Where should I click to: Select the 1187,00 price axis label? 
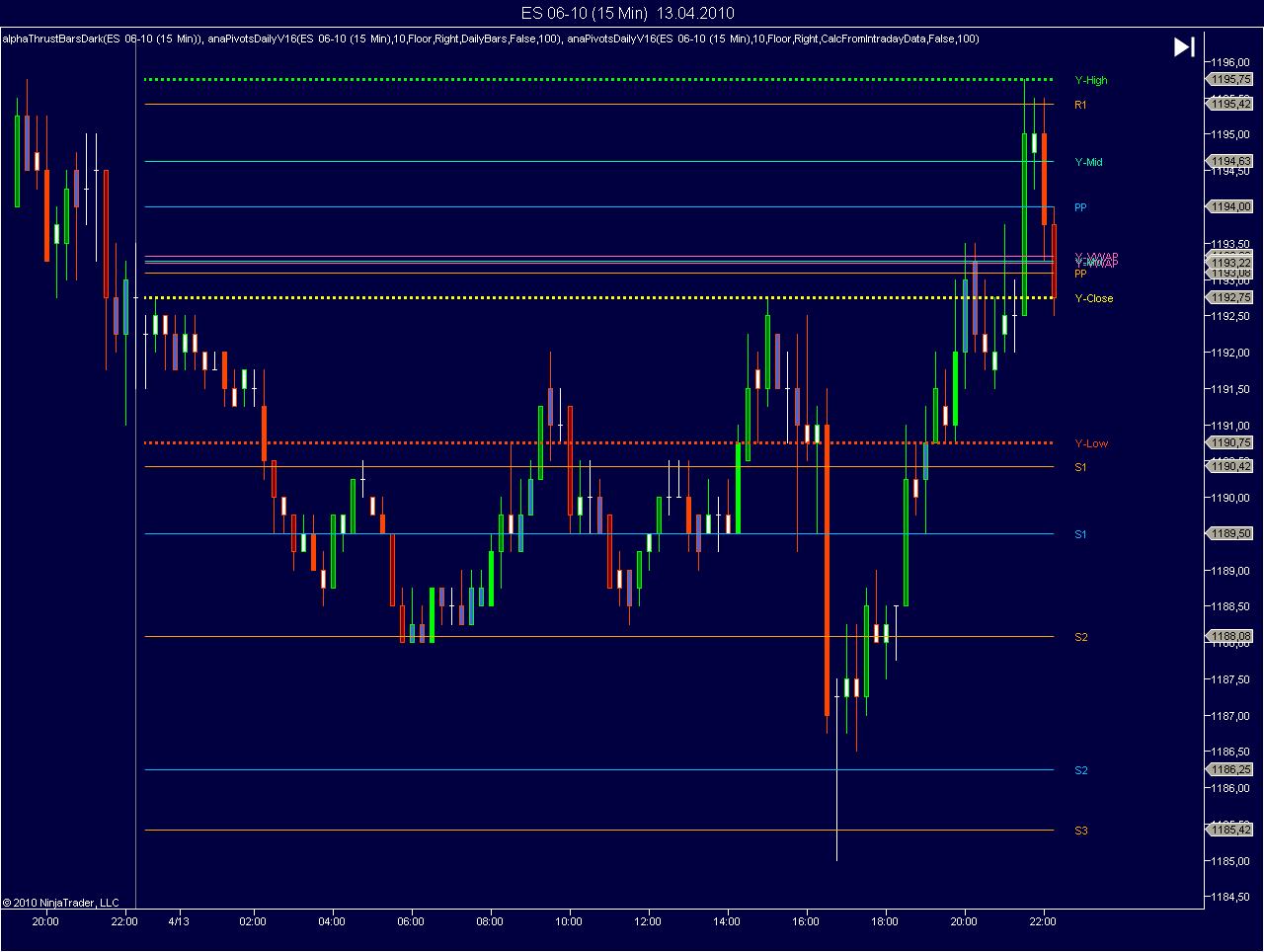tap(1230, 716)
